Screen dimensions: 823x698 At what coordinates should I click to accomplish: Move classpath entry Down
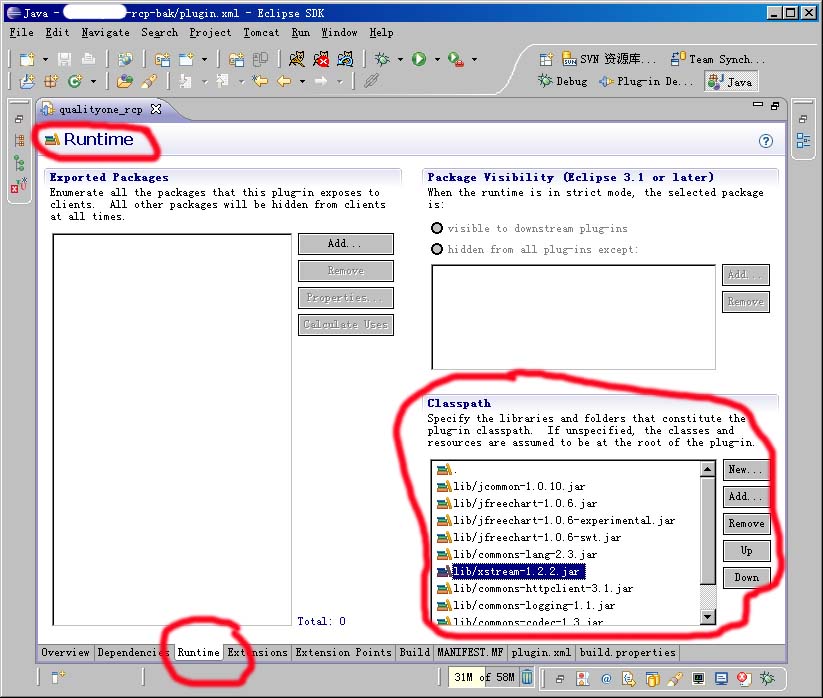tap(746, 578)
